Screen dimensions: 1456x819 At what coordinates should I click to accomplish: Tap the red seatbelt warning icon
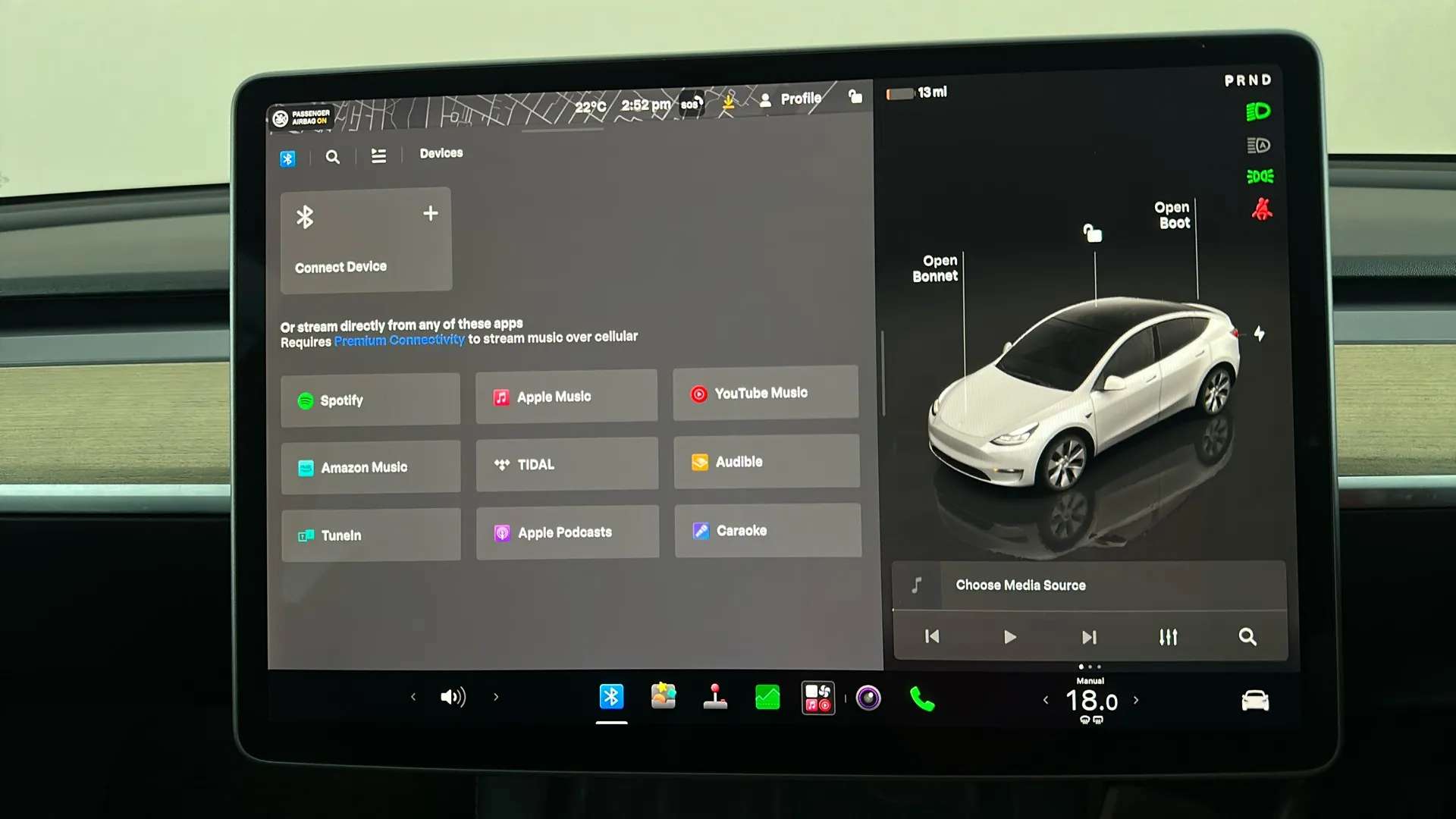[x=1262, y=209]
